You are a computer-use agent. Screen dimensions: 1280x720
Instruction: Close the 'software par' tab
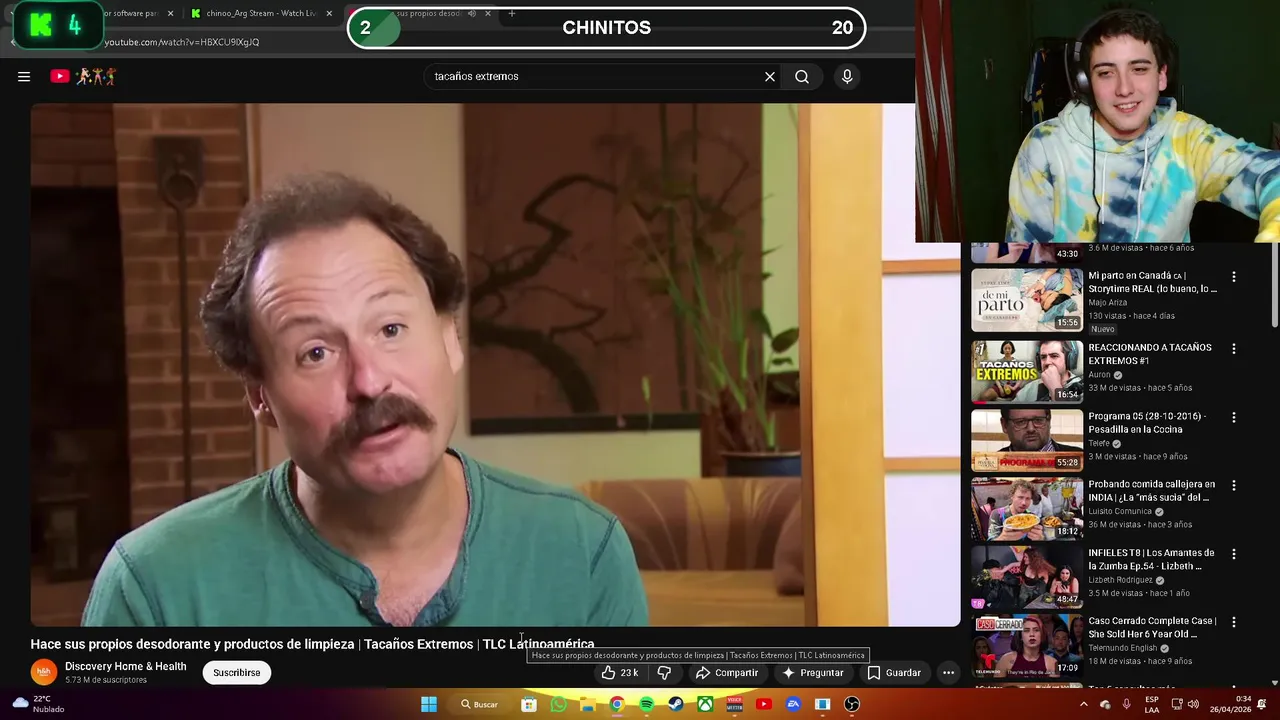point(170,13)
